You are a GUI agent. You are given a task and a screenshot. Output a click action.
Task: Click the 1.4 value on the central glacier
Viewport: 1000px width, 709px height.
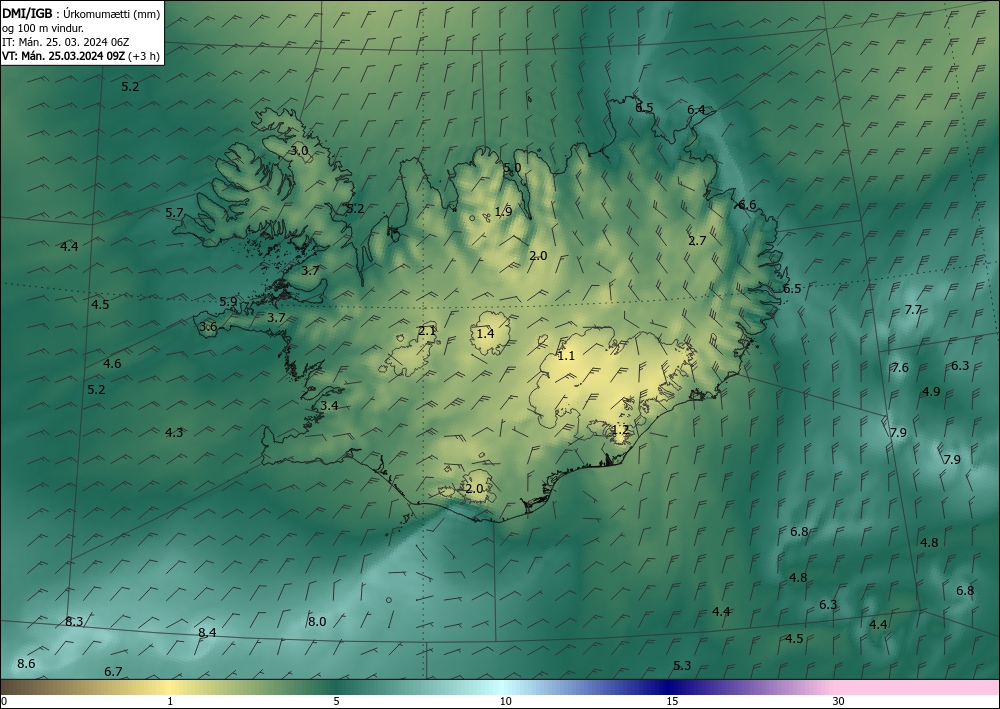485,333
